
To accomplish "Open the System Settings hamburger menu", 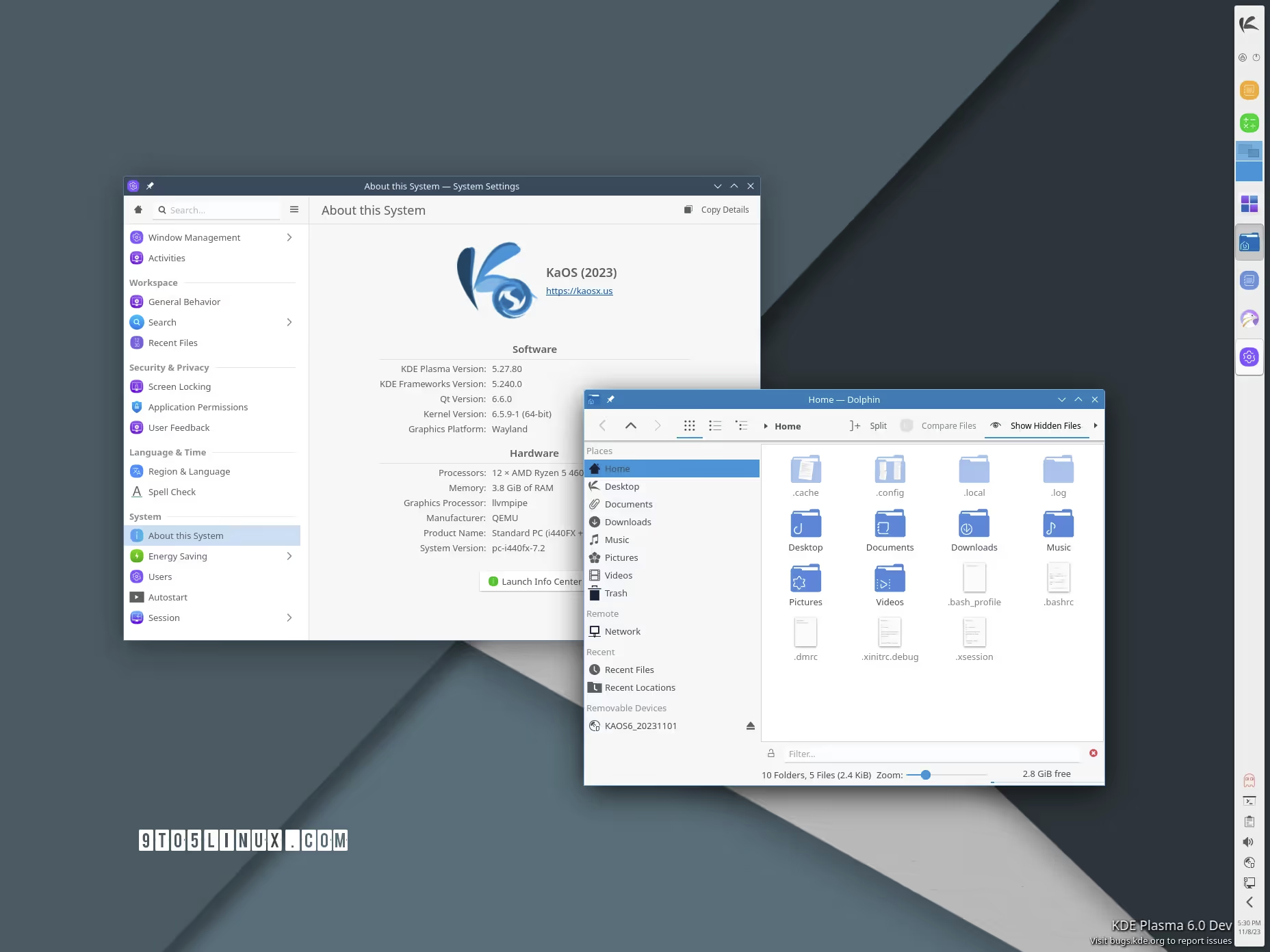I will pyautogui.click(x=294, y=210).
